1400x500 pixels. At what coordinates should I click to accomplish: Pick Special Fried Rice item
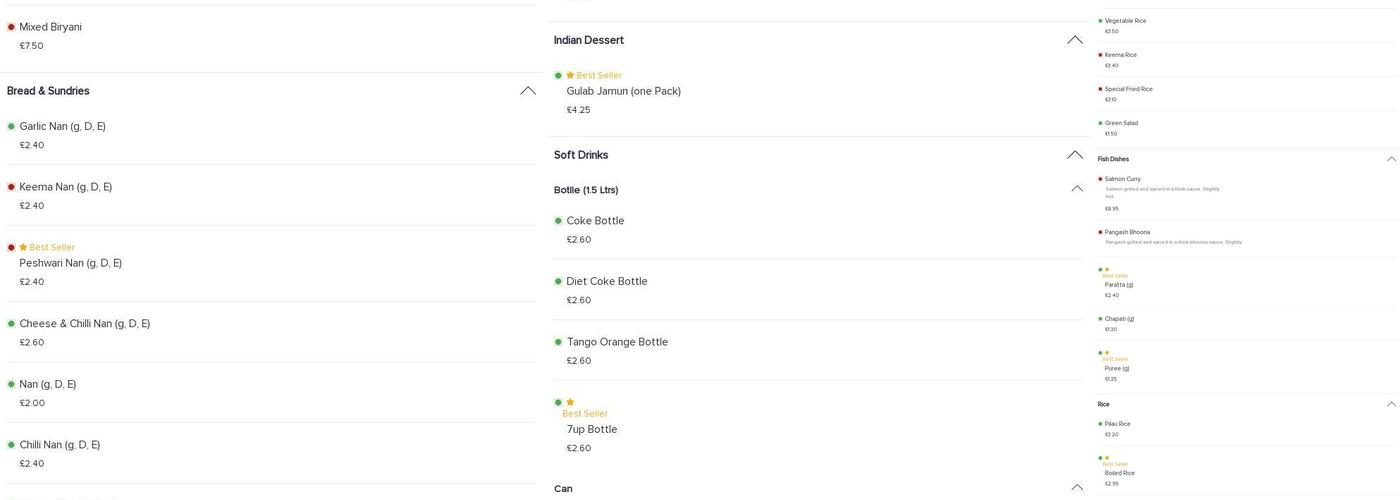[x=1128, y=89]
